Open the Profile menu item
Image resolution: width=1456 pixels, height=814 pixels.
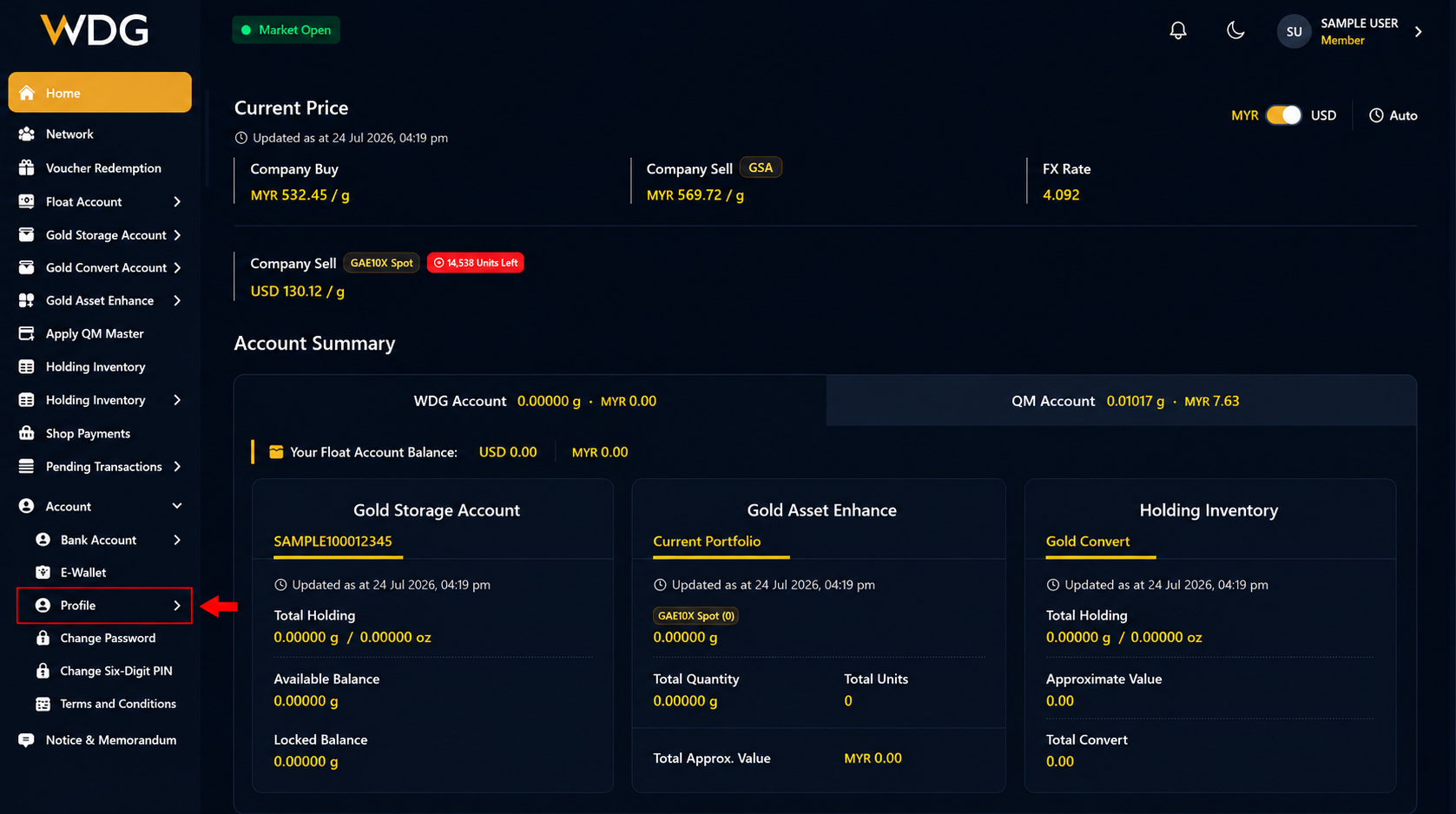104,606
